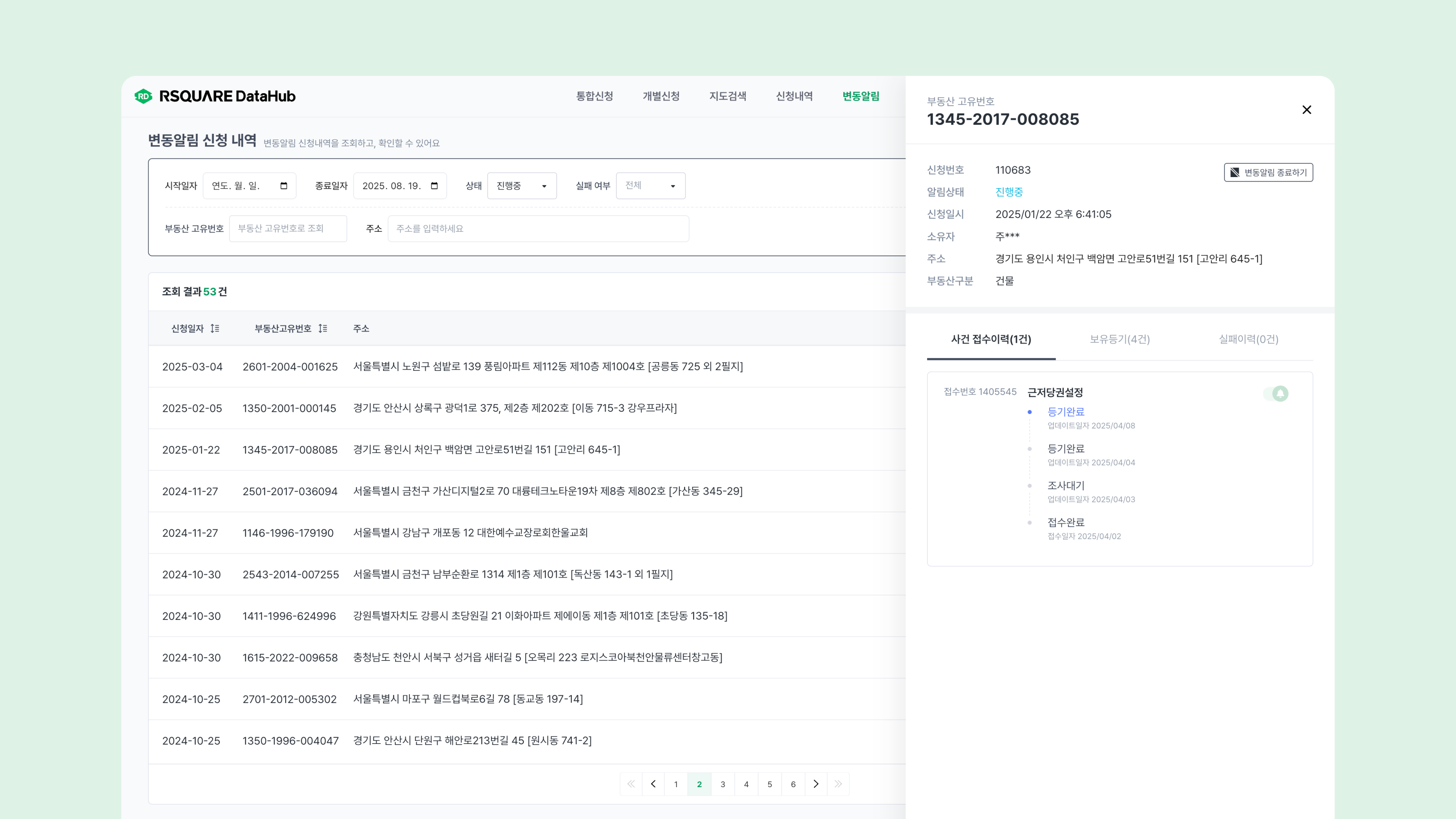Viewport: 1456px width, 819px height.
Task: Click the RSQUARE DataHub logo icon
Action: click(x=144, y=96)
